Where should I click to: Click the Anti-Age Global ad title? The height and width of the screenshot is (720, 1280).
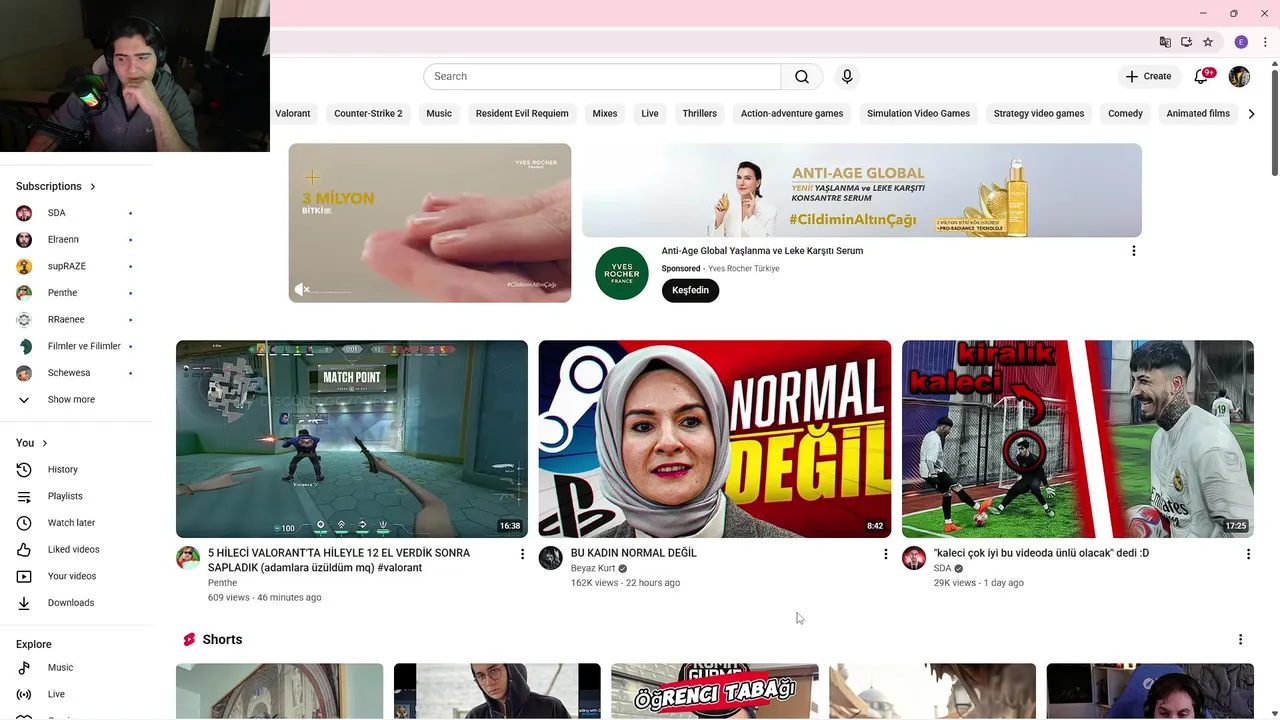tap(762, 251)
